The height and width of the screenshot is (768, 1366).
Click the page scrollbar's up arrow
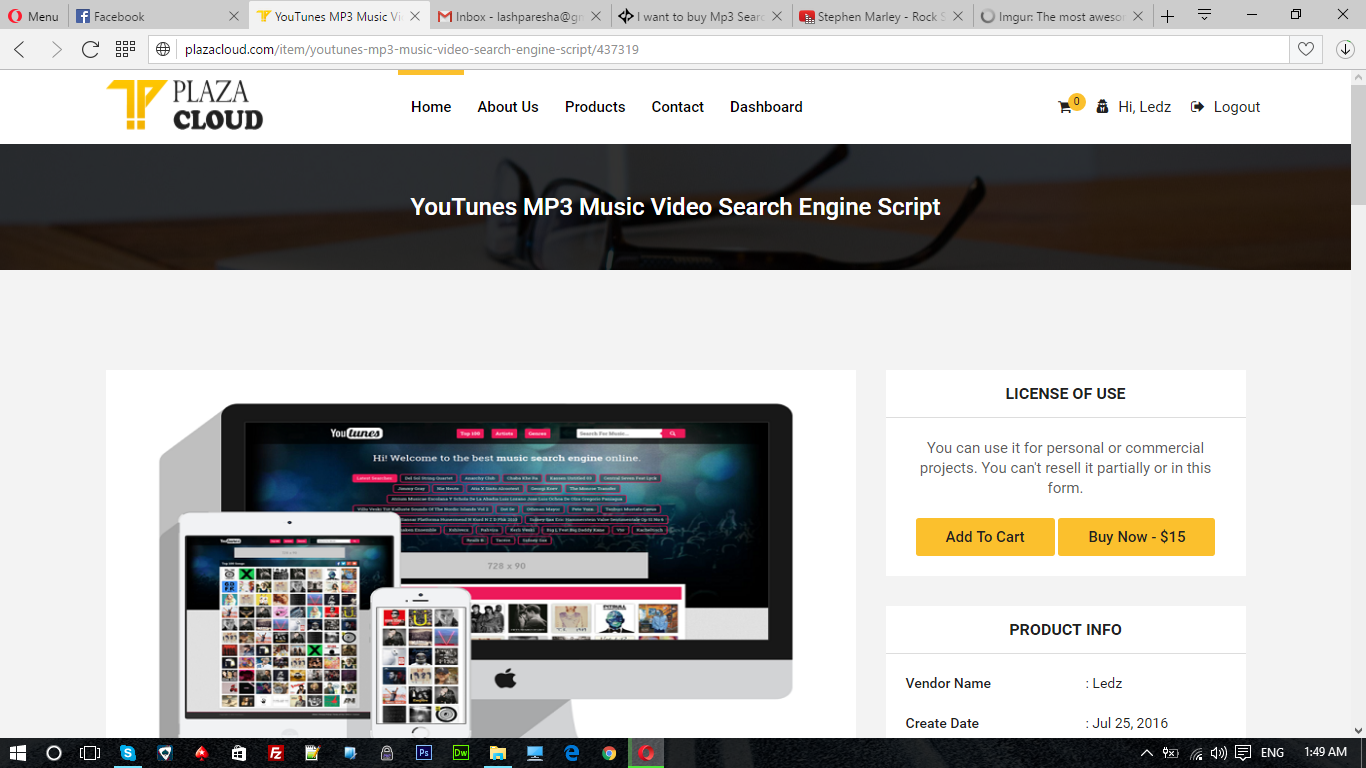(x=1357, y=79)
